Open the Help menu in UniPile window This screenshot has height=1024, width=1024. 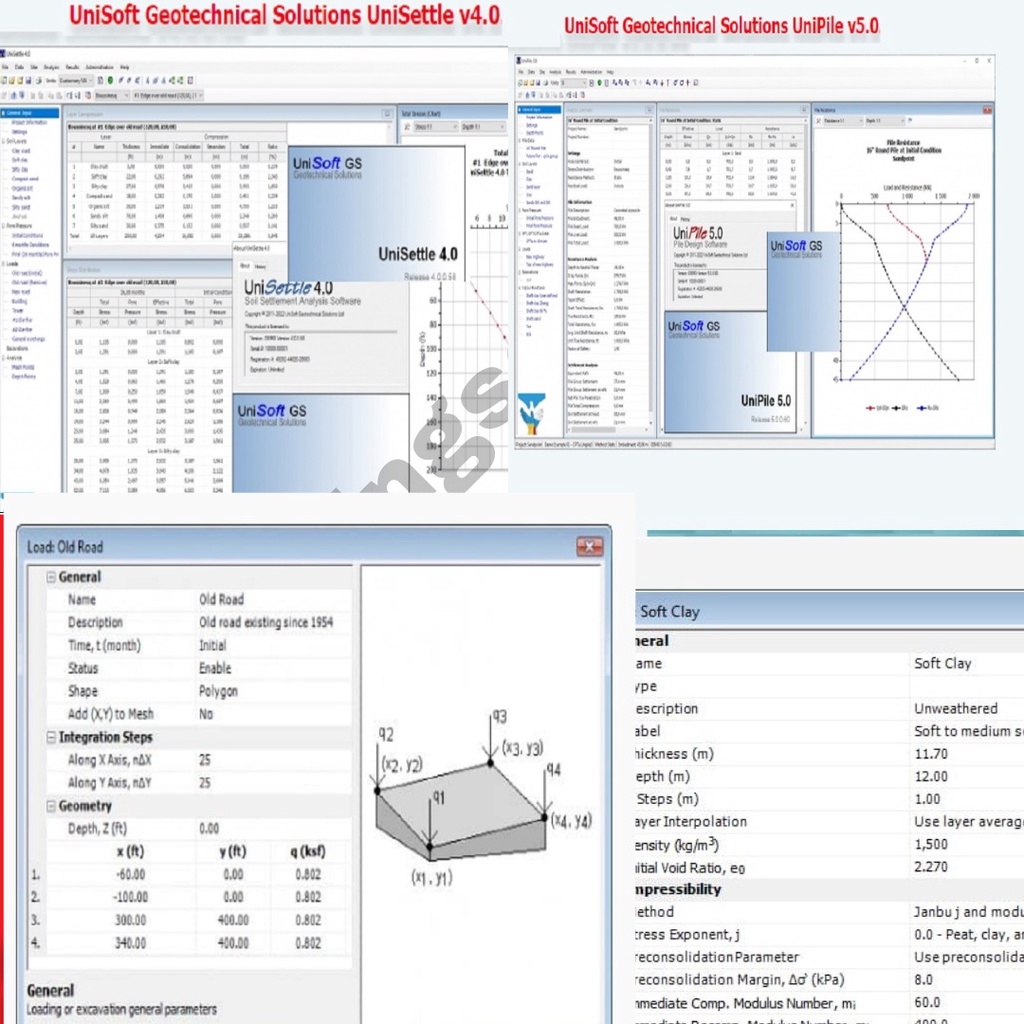(610, 72)
